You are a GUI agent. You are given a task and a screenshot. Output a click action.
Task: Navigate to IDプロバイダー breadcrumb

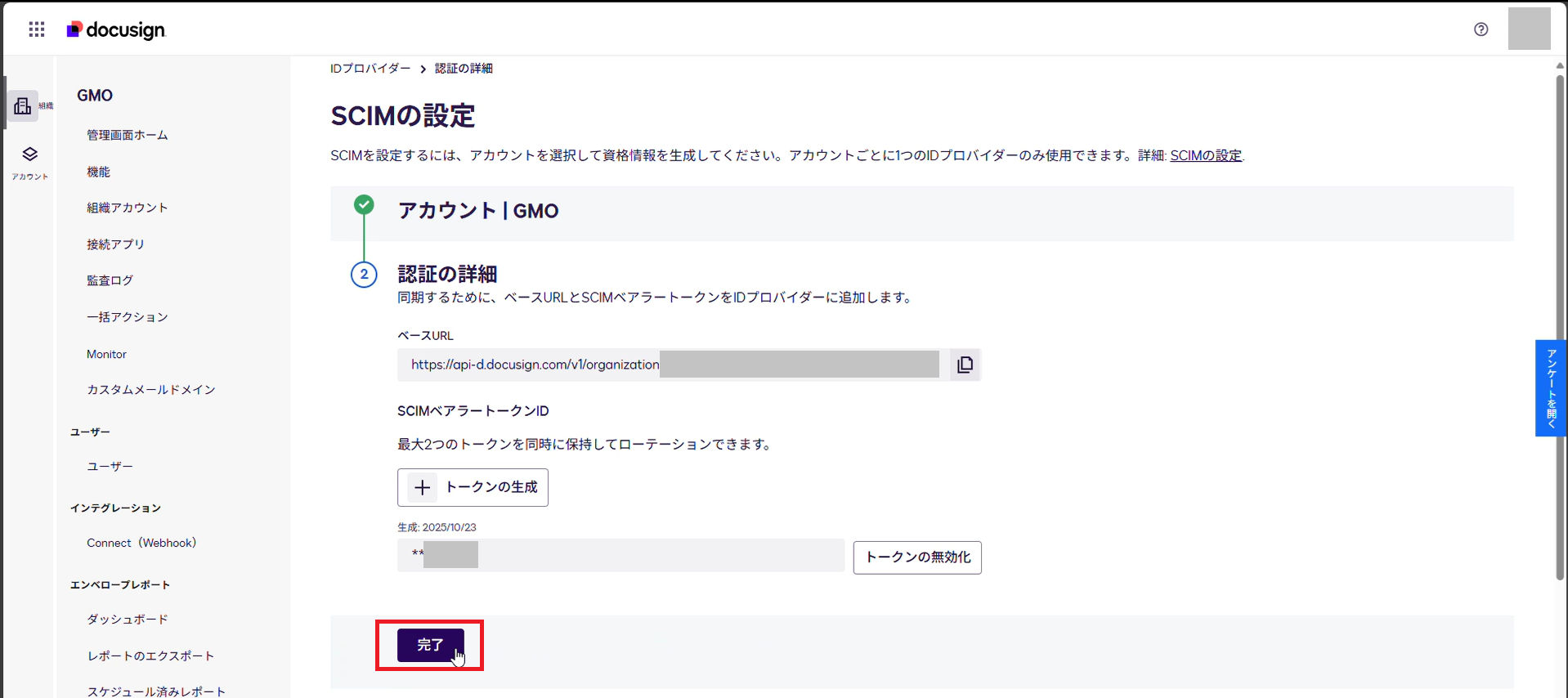click(x=370, y=69)
